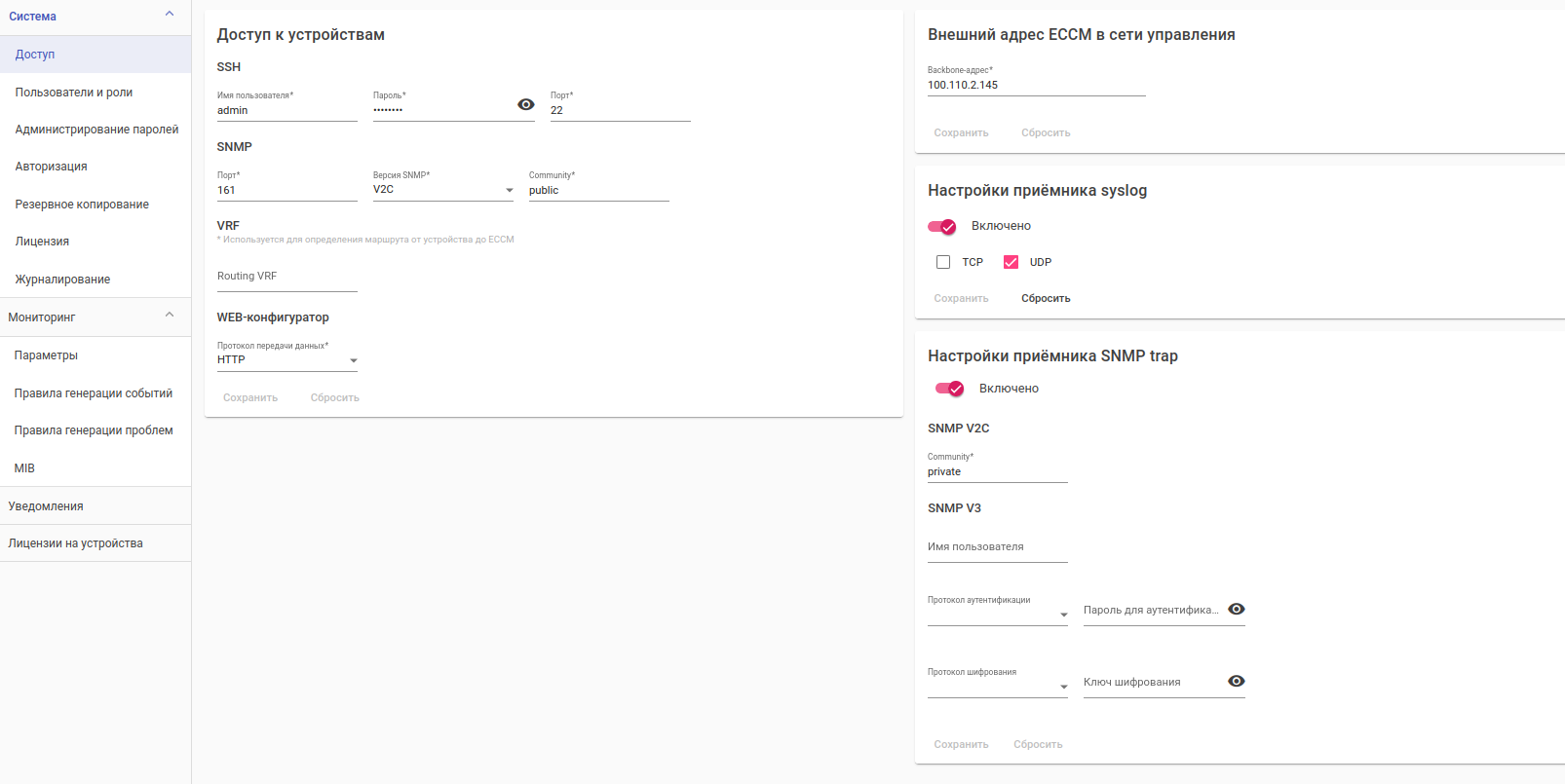This screenshot has width=1565, height=784.
Task: Turn off the SNMP trap receiver switch
Action: coord(950,389)
